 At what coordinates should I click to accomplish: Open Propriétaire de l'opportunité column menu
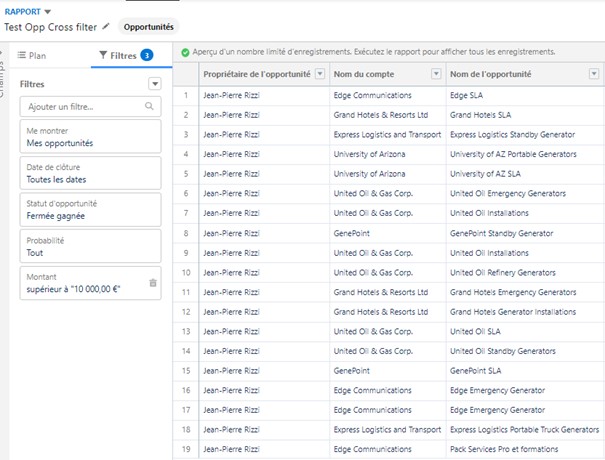[320, 74]
